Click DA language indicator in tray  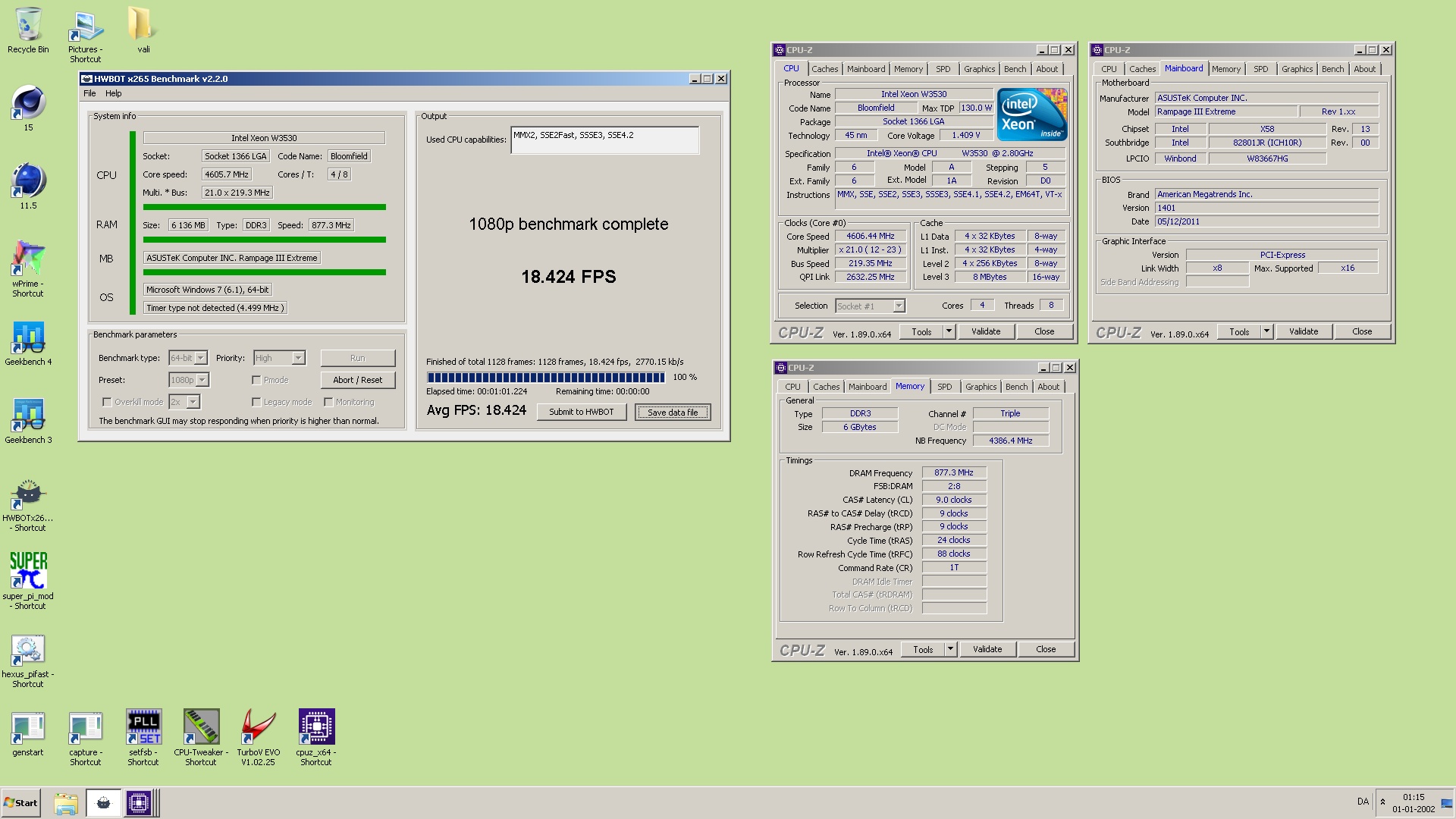pos(1363,802)
